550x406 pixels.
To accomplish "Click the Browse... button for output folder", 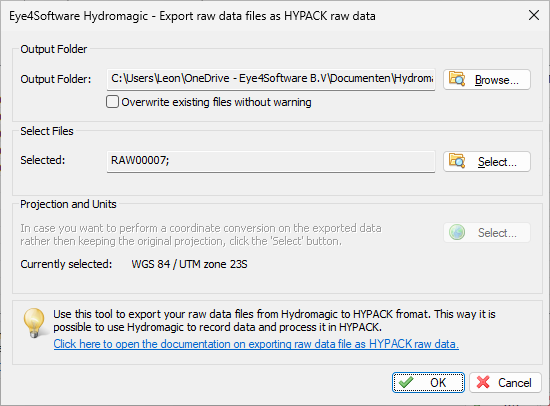I will [487, 80].
